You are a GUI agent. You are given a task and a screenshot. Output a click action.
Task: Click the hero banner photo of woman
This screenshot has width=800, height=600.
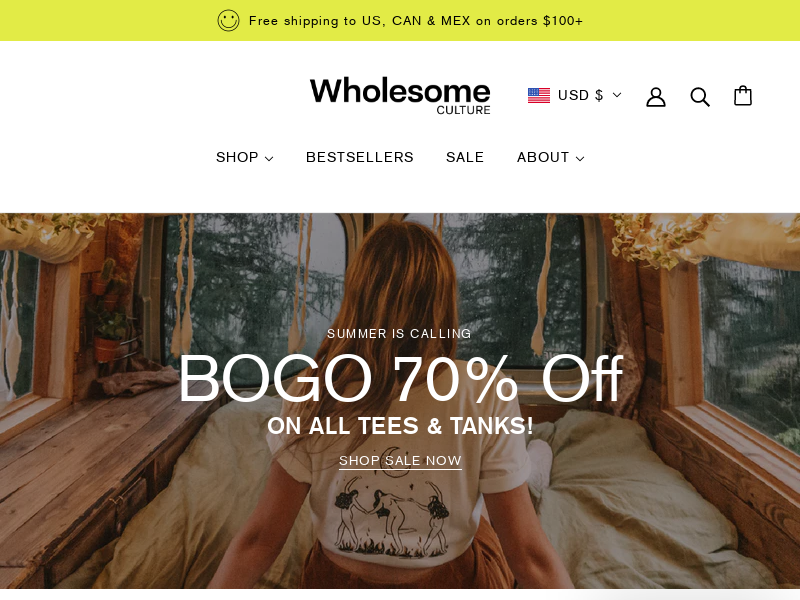[400, 401]
